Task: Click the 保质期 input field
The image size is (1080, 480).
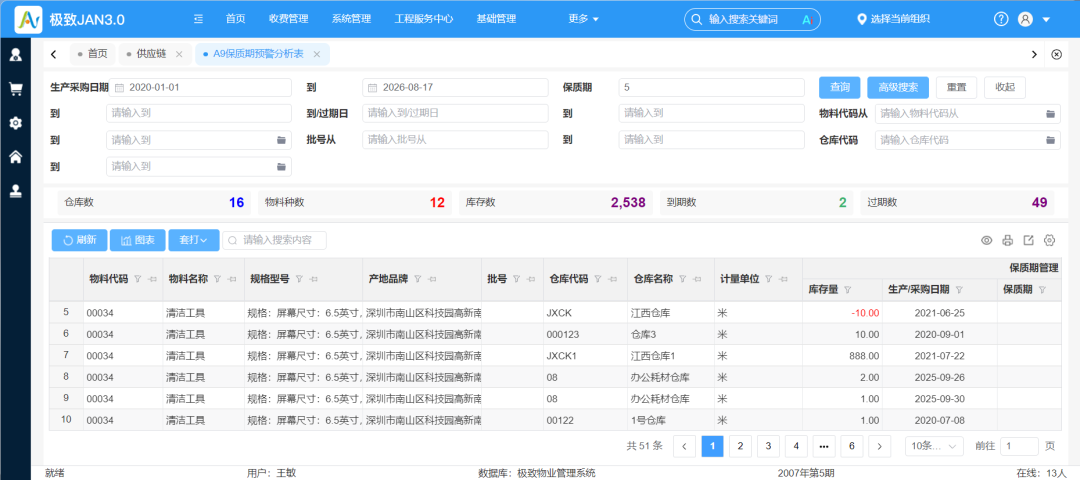Action: coord(712,87)
